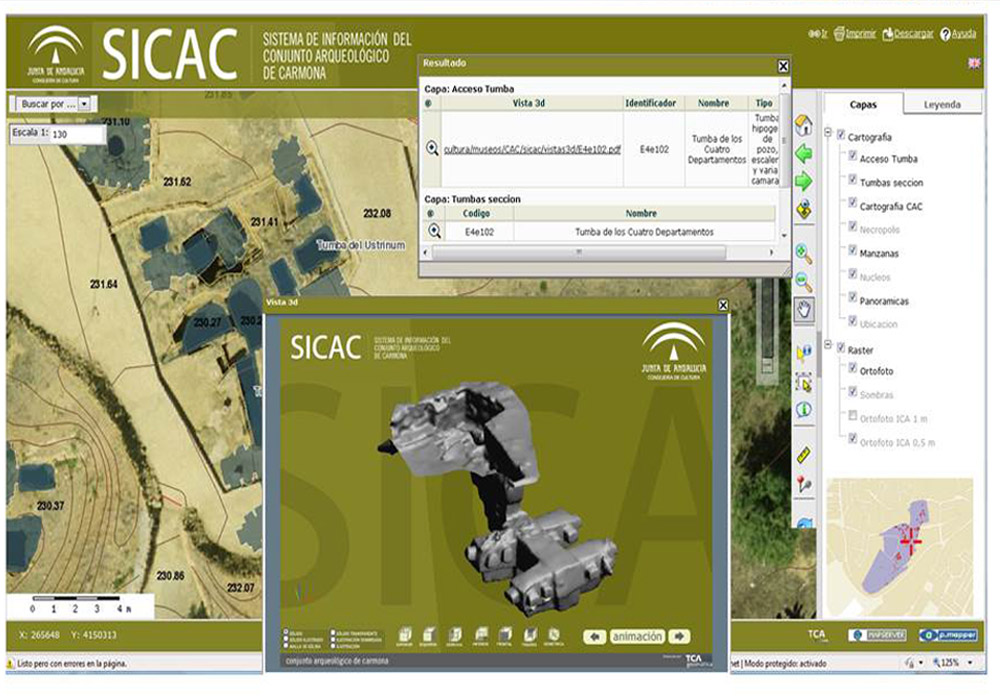The width and height of the screenshot is (1000, 700).
Task: Enable the Ortofoto ICA 1 m layer
Action: (x=852, y=415)
